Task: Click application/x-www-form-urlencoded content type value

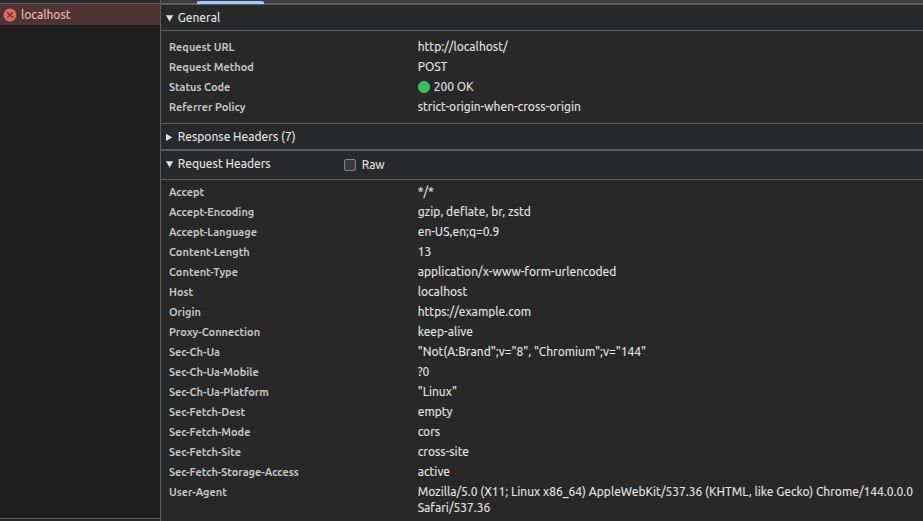Action: click(517, 271)
